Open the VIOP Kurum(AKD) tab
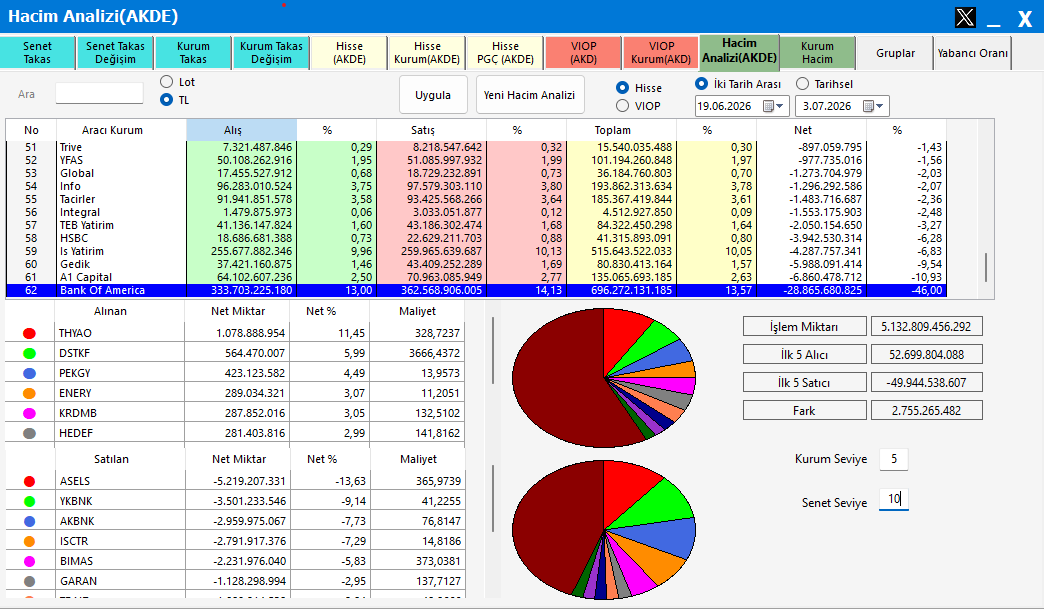 point(661,53)
